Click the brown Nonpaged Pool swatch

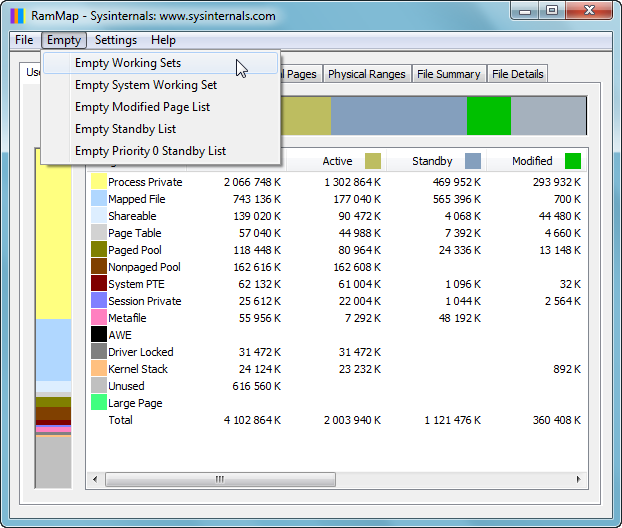(99, 266)
